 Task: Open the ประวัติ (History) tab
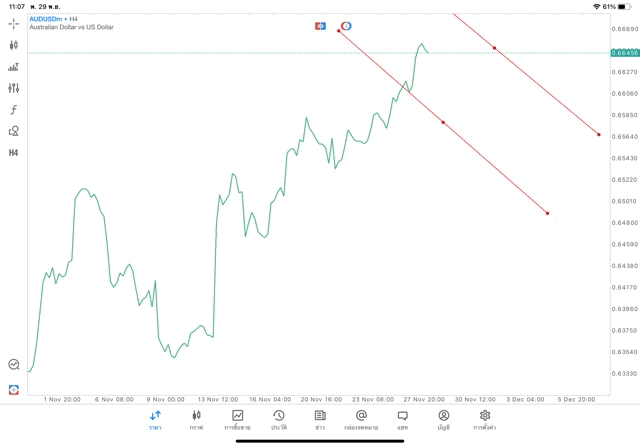pos(278,420)
